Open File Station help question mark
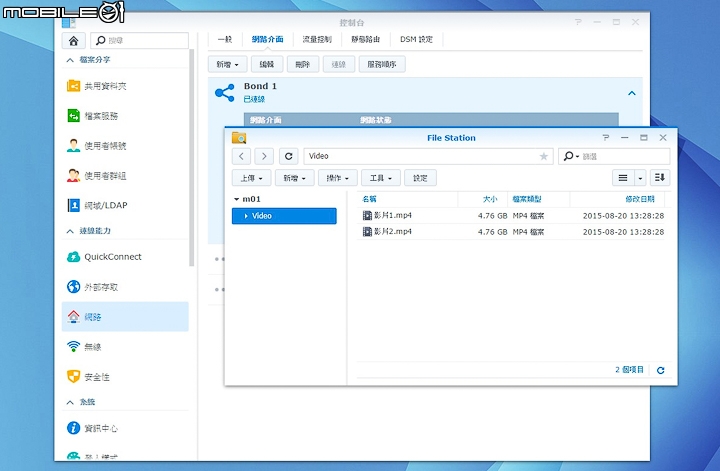Viewport: 720px width, 471px height. (x=606, y=138)
